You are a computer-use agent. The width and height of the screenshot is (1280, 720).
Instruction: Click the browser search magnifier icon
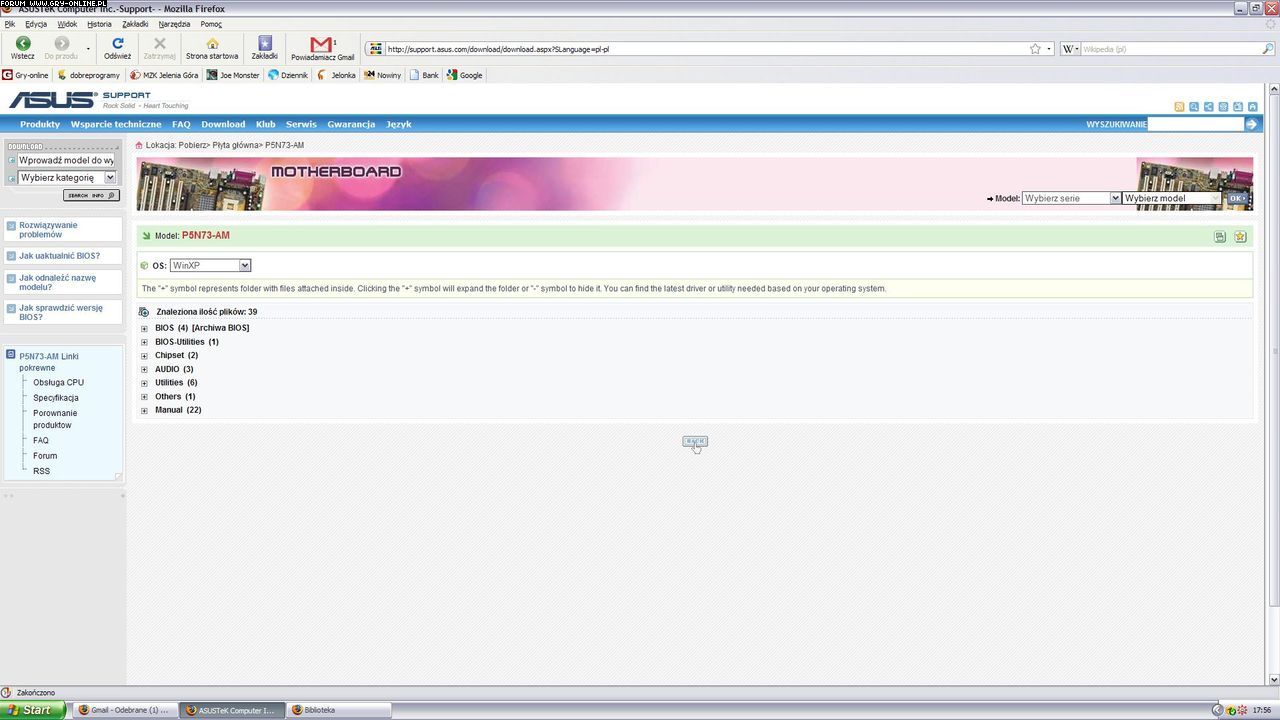1268,48
